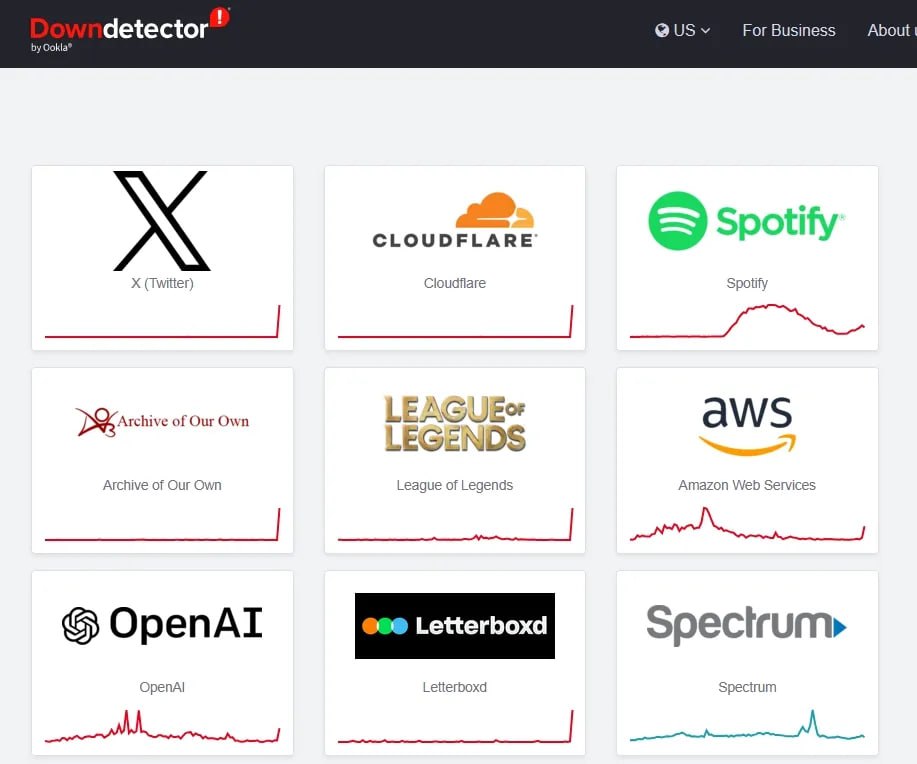Viewport: 917px width, 764px height.
Task: Open the League of Legends name link
Action: (454, 485)
